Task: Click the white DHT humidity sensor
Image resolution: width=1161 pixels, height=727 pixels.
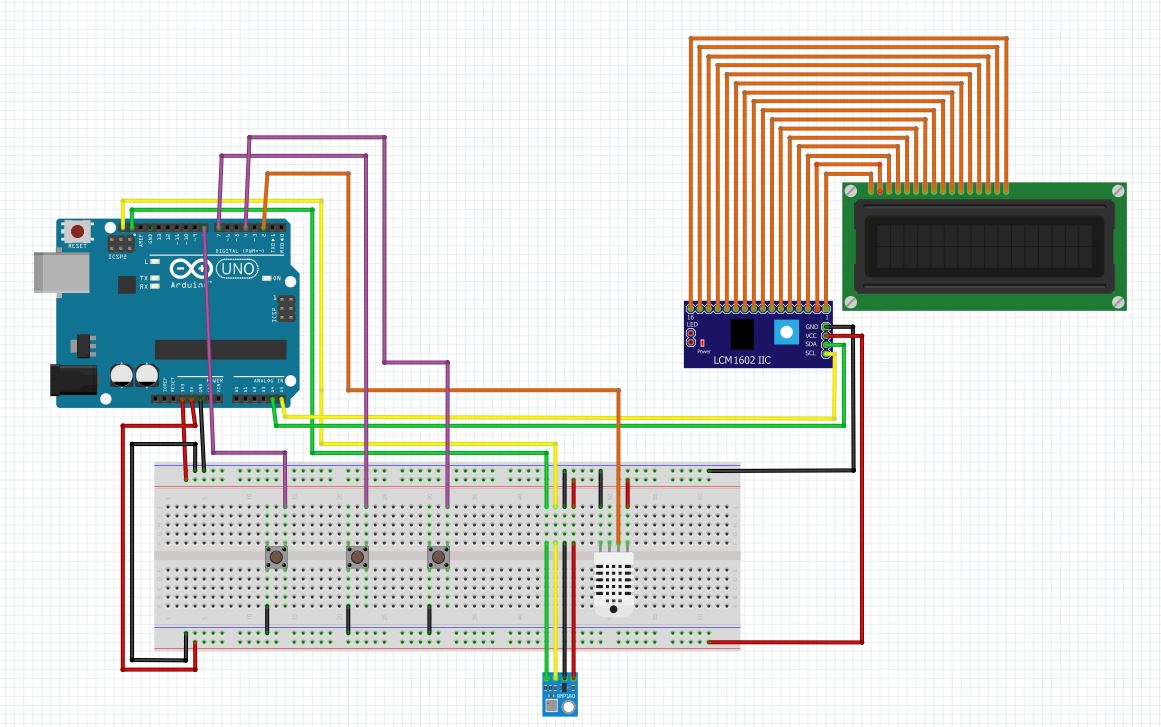Action: pos(613,584)
